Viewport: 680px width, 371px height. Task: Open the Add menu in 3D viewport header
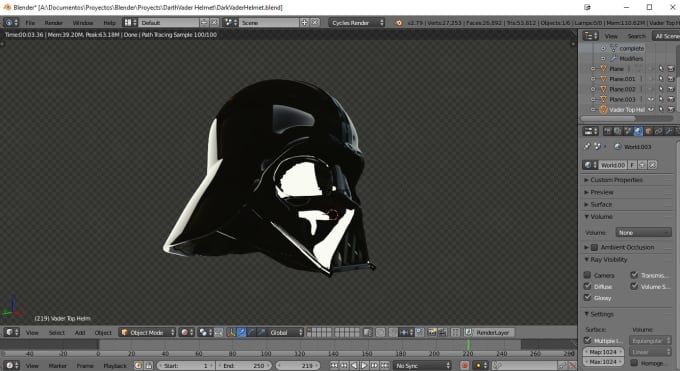click(80, 333)
